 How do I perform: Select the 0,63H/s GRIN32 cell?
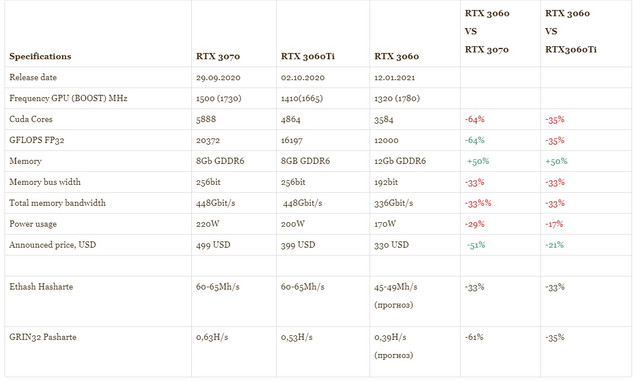pos(212,337)
